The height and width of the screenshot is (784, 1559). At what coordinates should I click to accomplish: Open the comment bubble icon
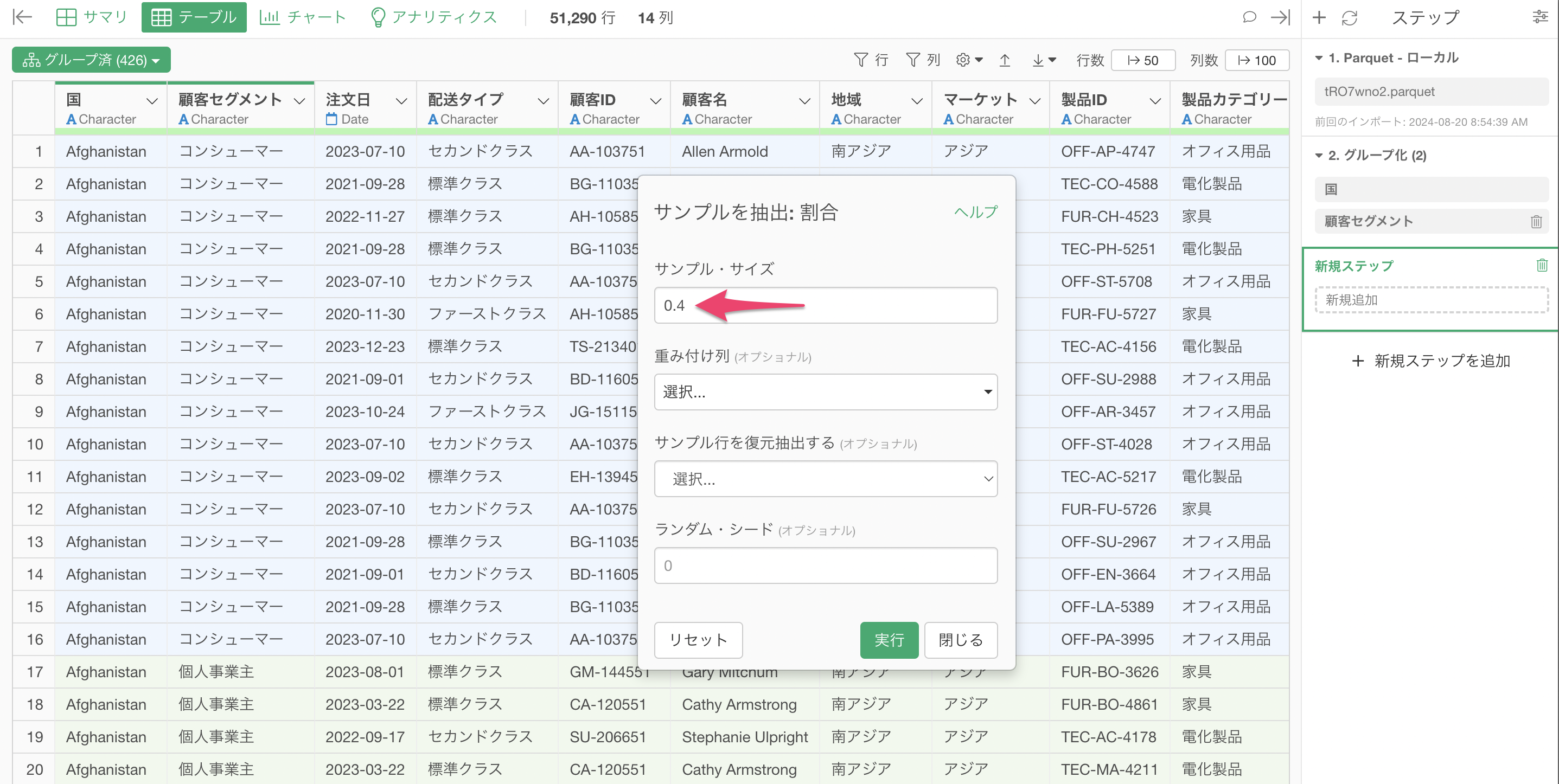click(x=1249, y=17)
